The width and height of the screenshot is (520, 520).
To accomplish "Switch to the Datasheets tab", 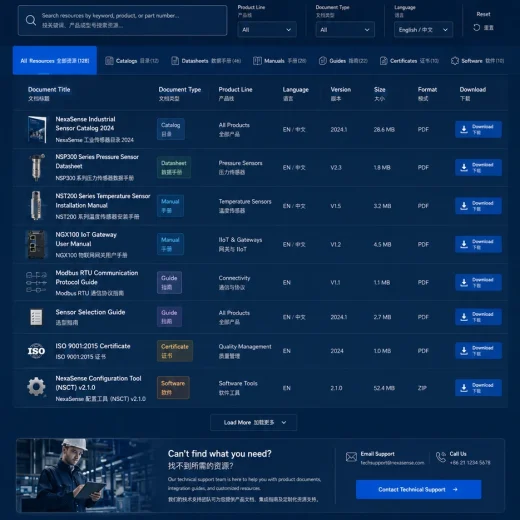I will coord(206,61).
